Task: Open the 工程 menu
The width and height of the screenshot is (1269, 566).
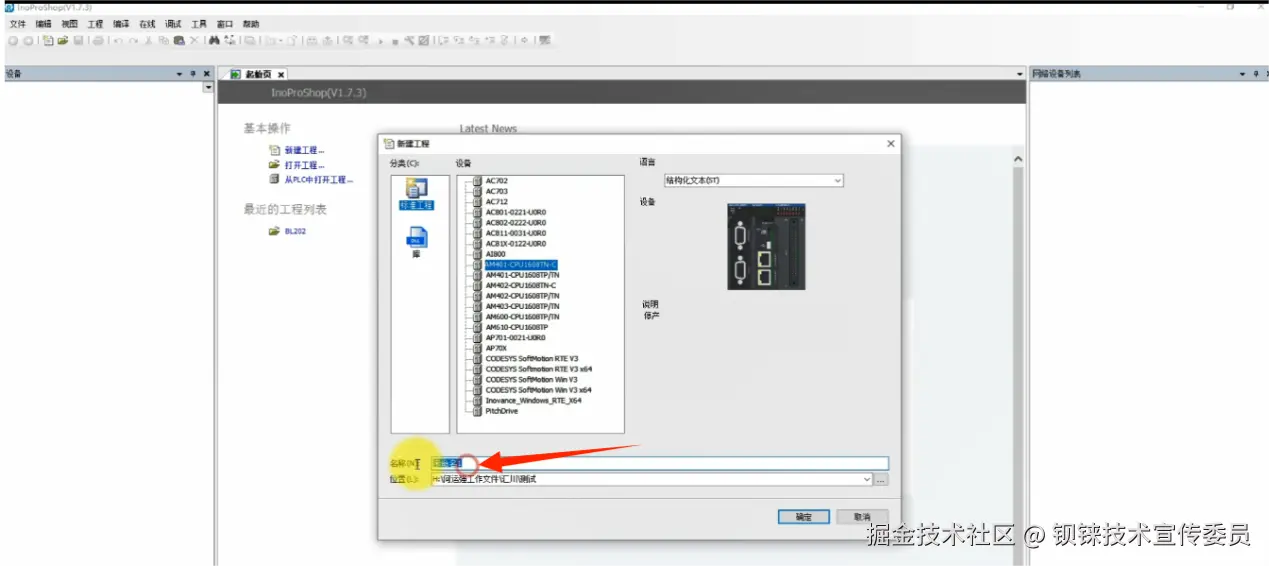Action: pos(95,24)
